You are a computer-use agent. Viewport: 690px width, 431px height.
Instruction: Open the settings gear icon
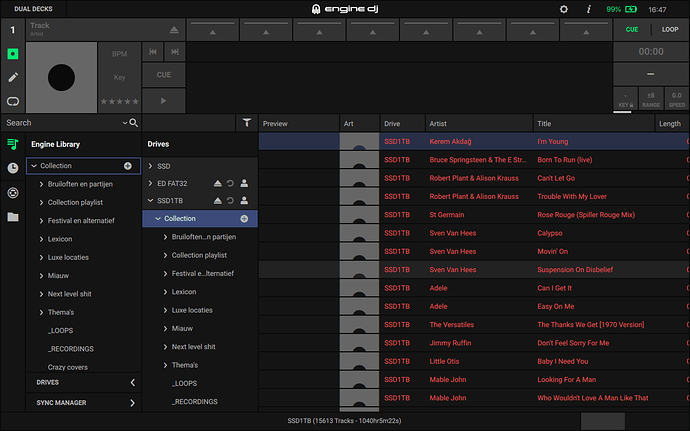coord(564,9)
